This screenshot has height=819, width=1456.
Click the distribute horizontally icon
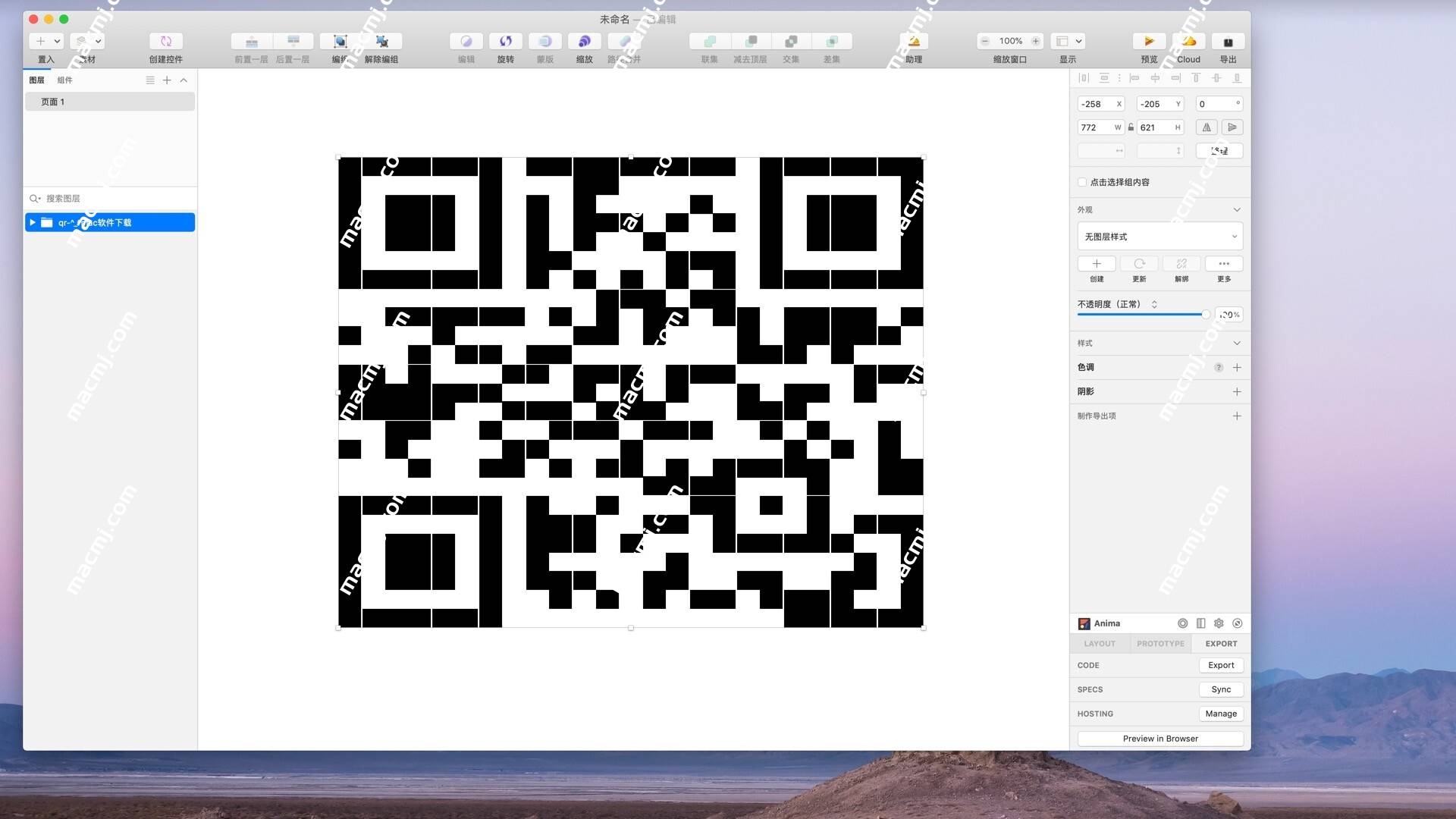pos(1084,78)
